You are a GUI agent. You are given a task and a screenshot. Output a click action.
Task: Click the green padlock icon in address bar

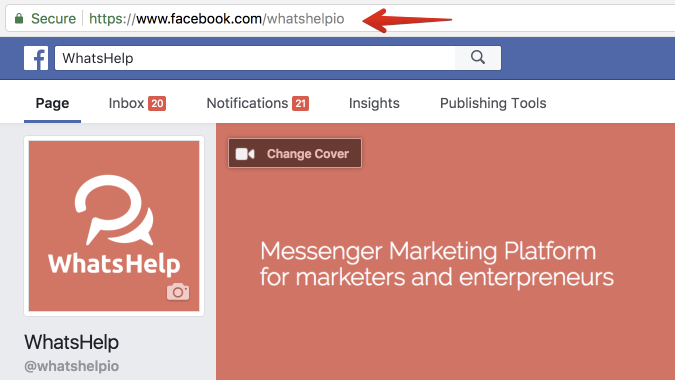(19, 19)
